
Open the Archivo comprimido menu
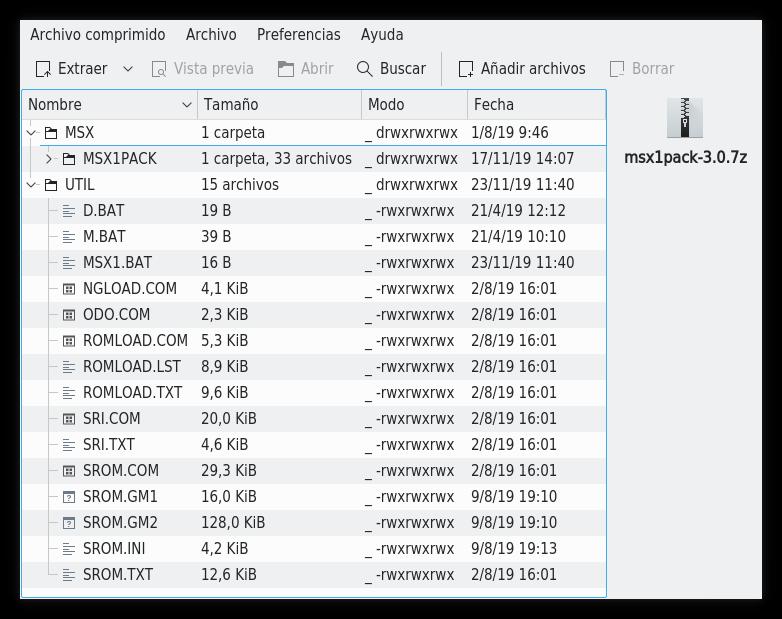[97, 34]
